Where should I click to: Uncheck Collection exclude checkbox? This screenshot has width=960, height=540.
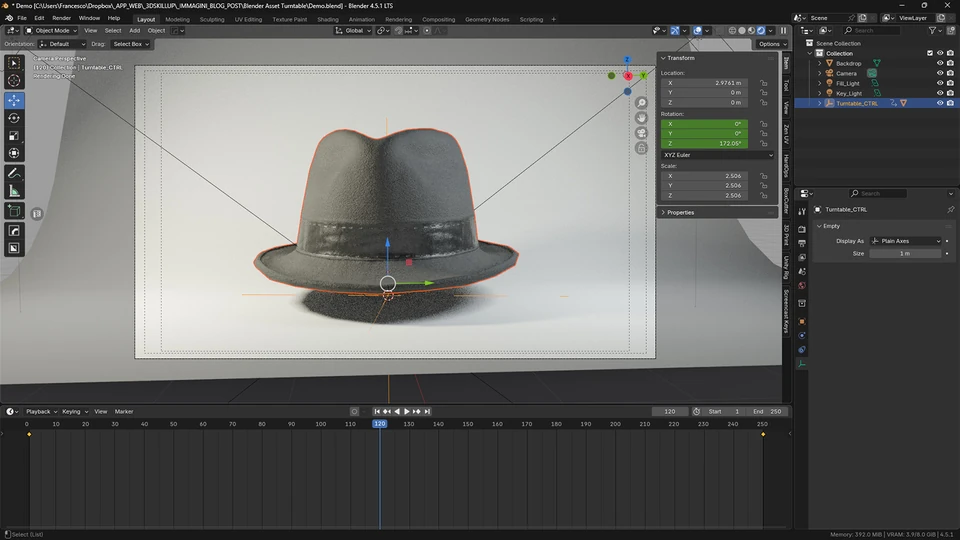pos(930,53)
